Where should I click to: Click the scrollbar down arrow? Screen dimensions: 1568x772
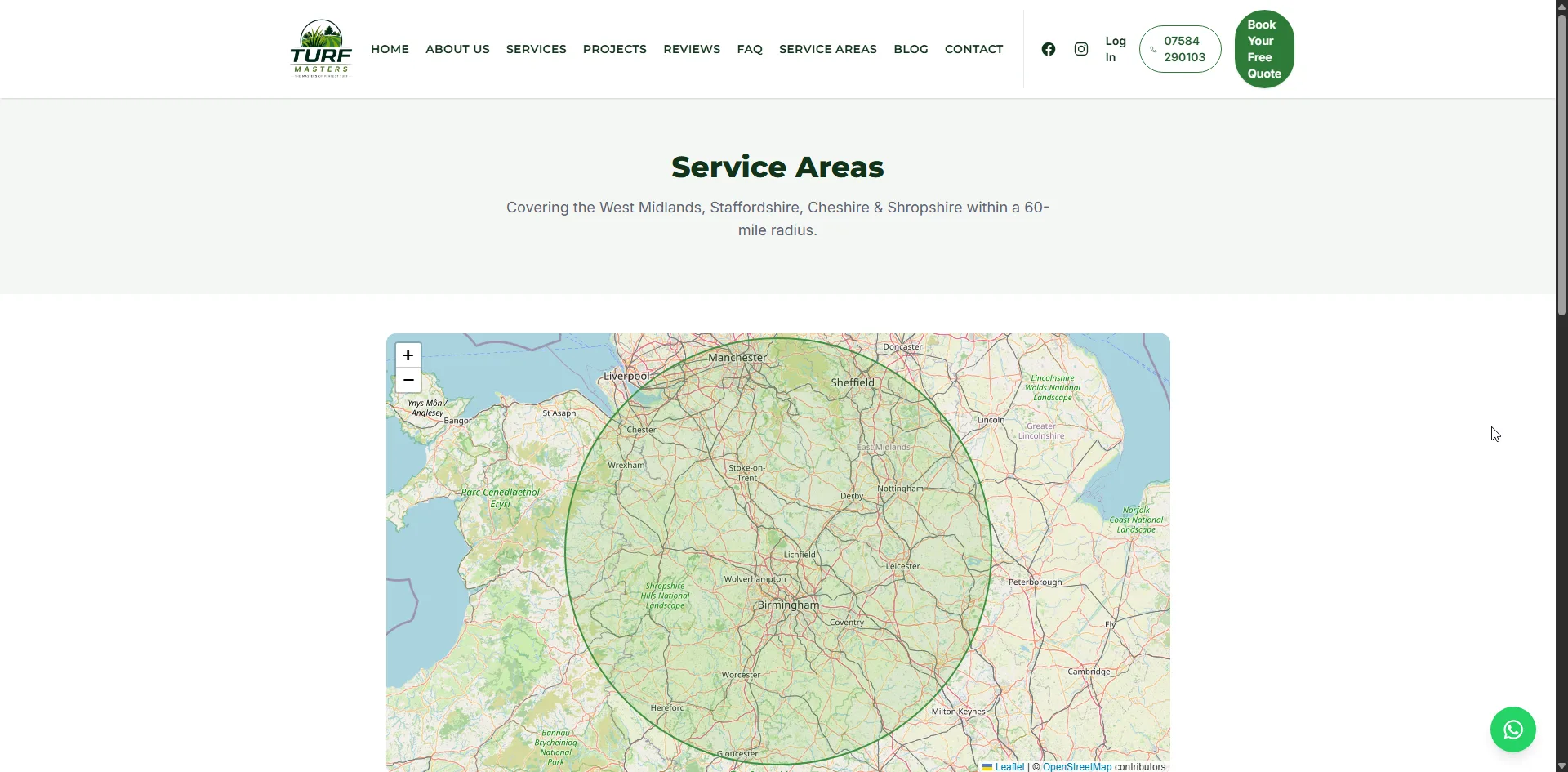[1561, 766]
